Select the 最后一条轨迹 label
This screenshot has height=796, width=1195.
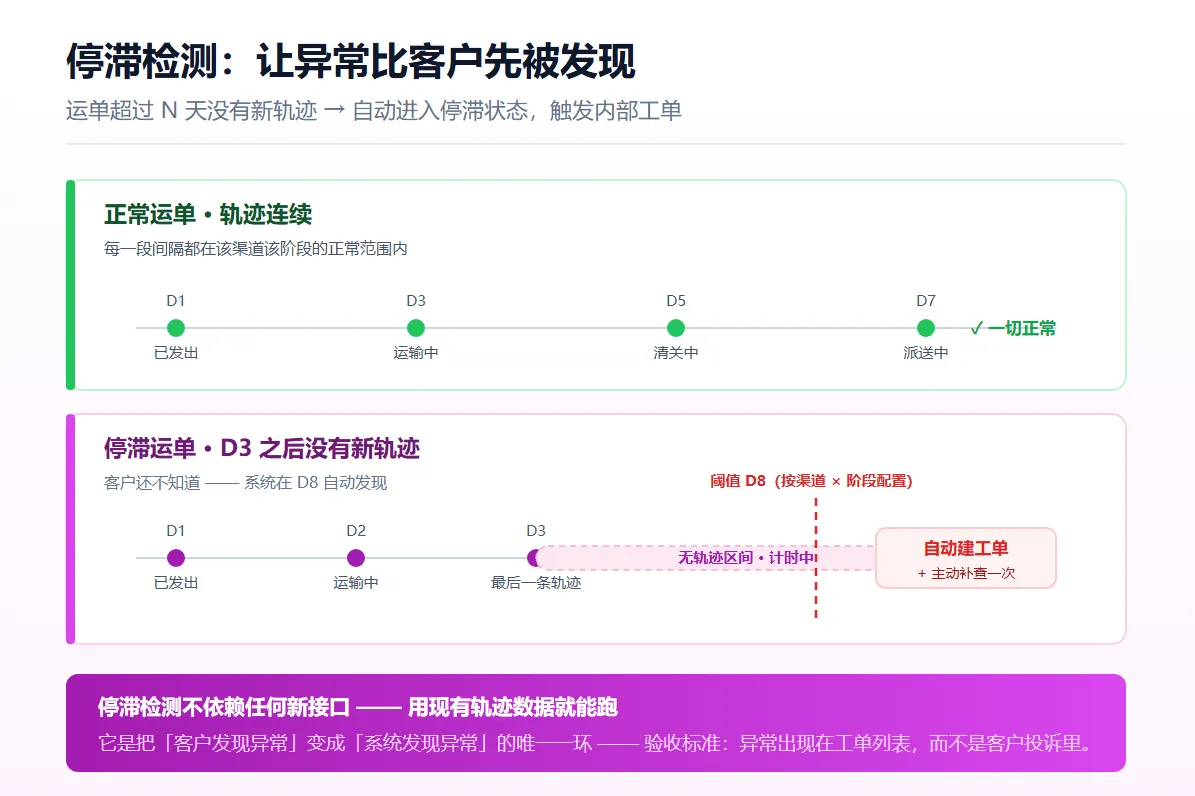[536, 583]
